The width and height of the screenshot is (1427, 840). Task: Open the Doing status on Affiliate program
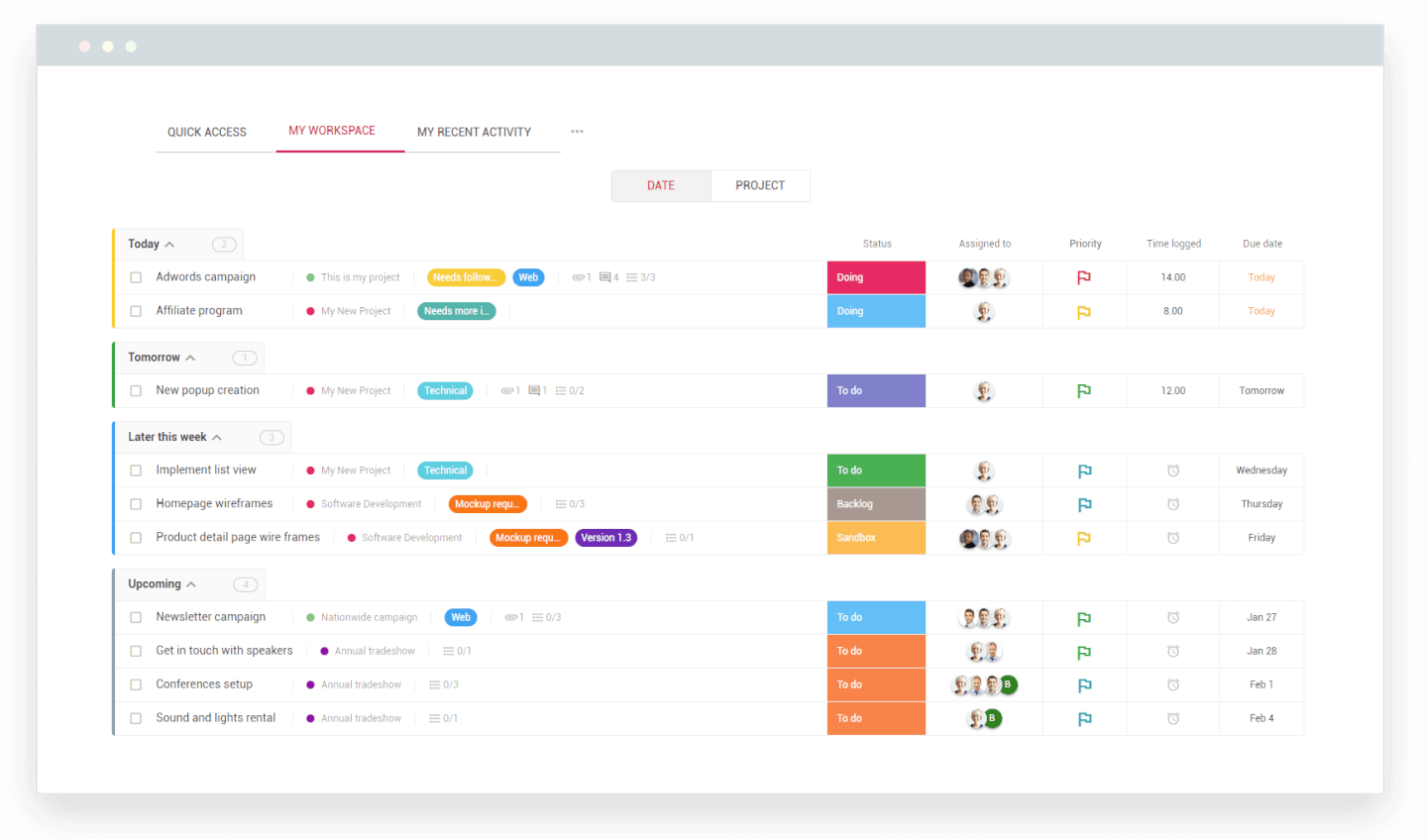876,311
